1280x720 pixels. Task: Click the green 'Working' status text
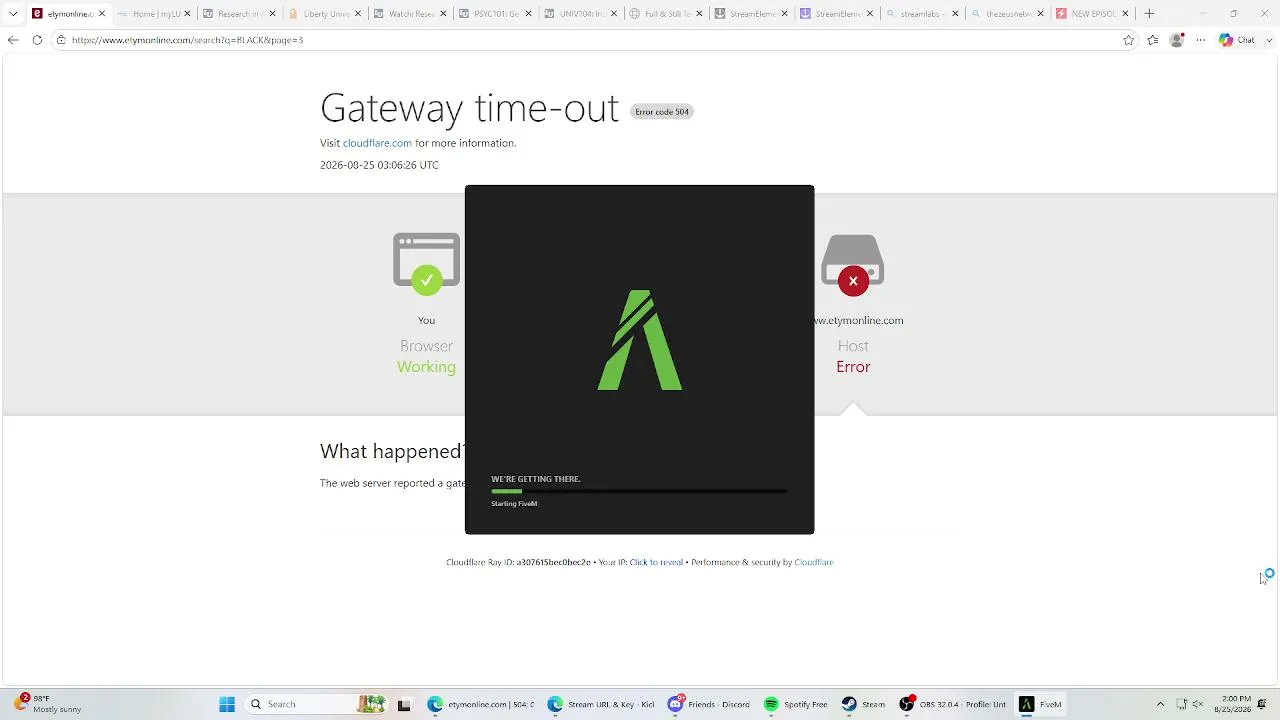(426, 367)
